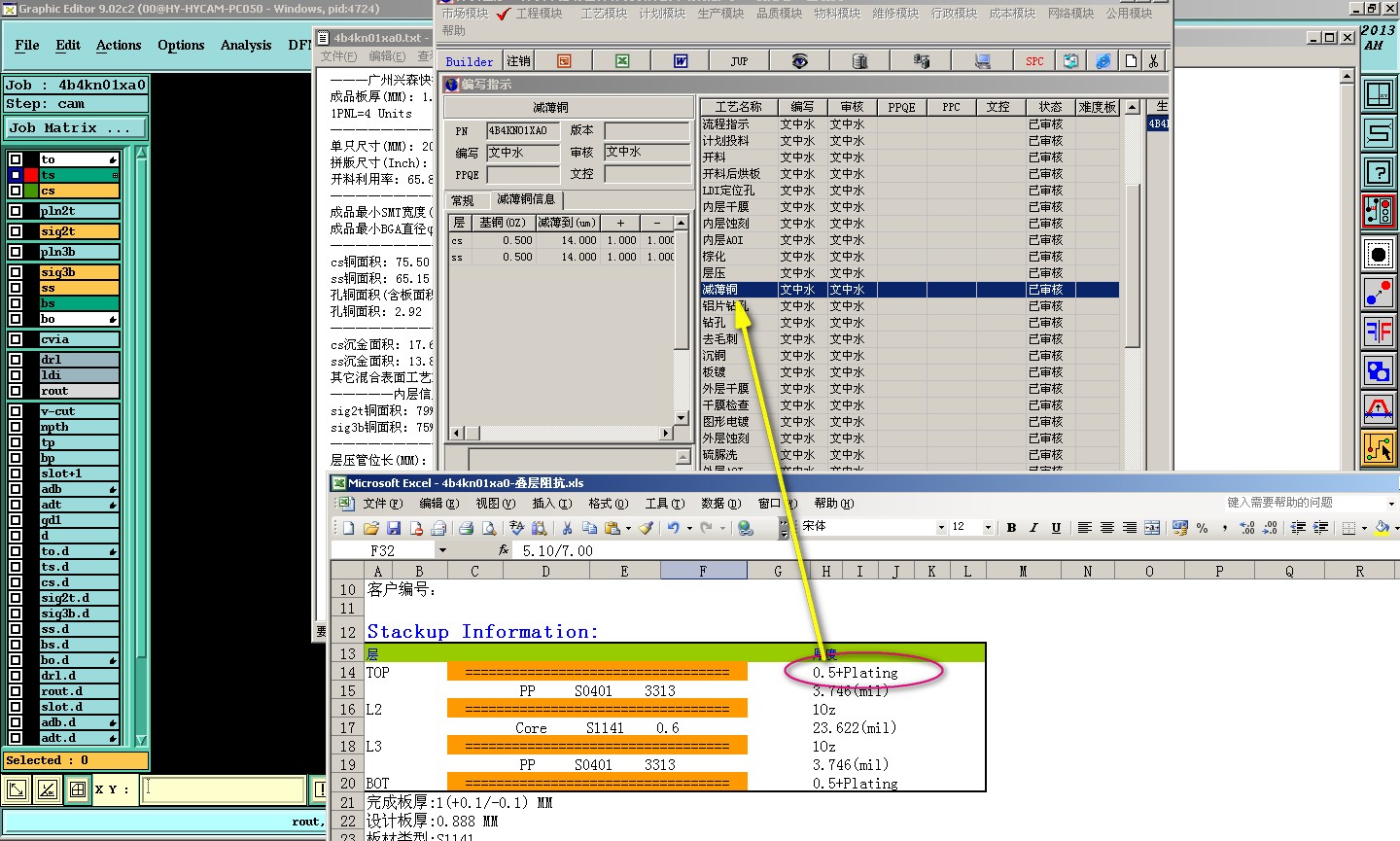Click the diagonal arrow icon beside XY field
The image size is (1400, 841).
tap(17, 789)
